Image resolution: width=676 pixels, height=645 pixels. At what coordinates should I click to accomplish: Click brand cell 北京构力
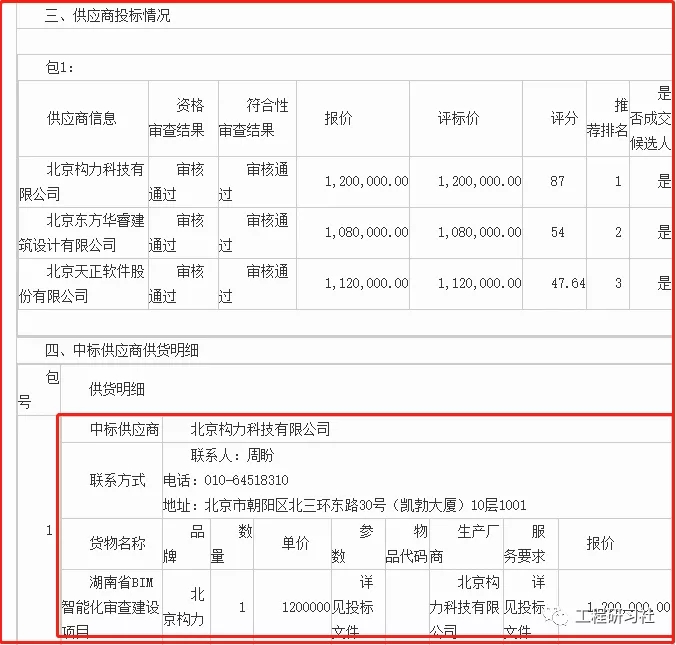tap(184, 607)
